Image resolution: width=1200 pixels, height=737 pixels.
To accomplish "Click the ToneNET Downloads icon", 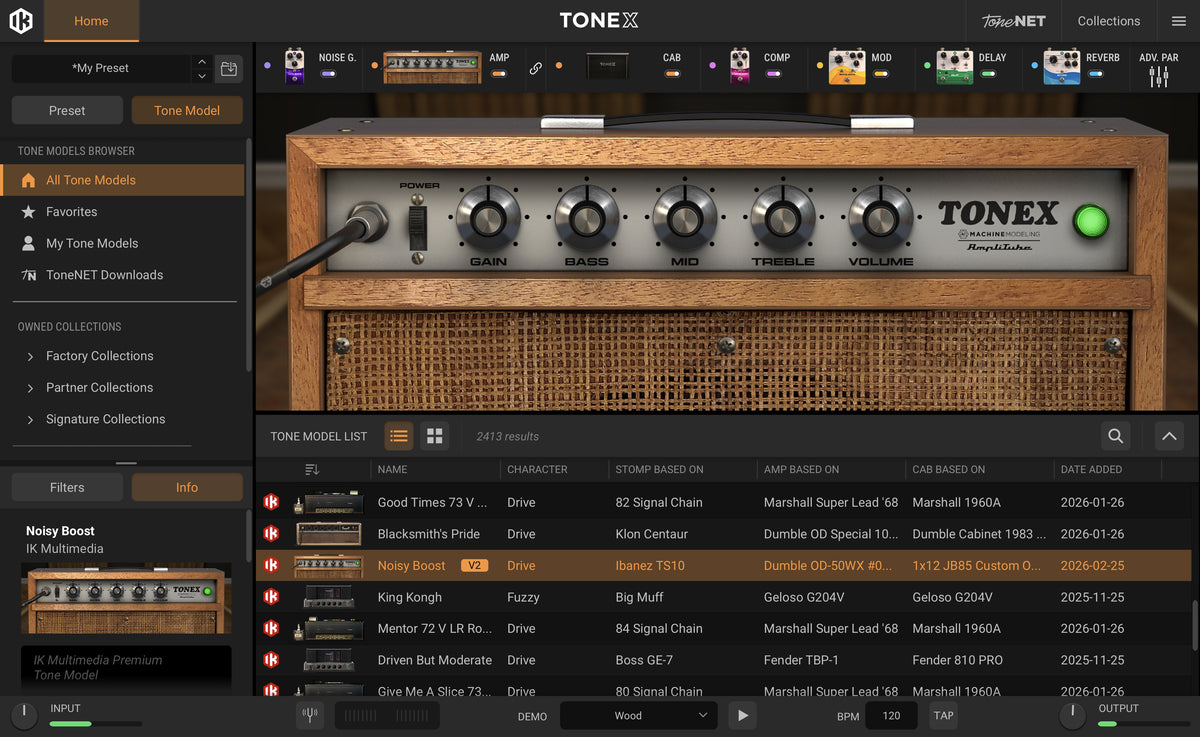I will 28,275.
